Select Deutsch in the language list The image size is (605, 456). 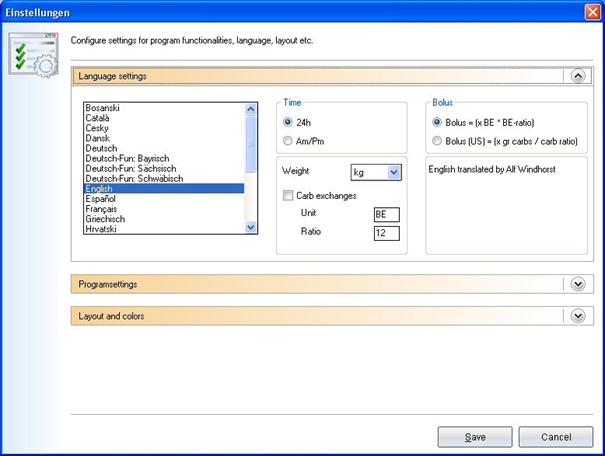pyautogui.click(x=103, y=148)
